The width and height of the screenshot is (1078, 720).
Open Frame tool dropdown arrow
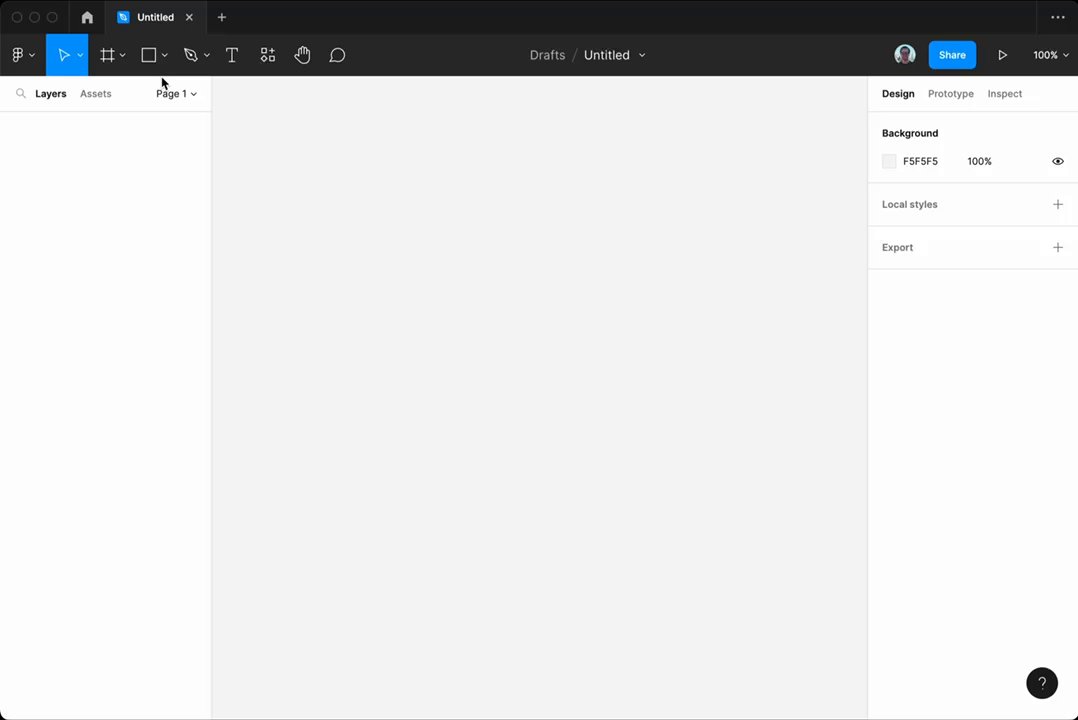122,55
